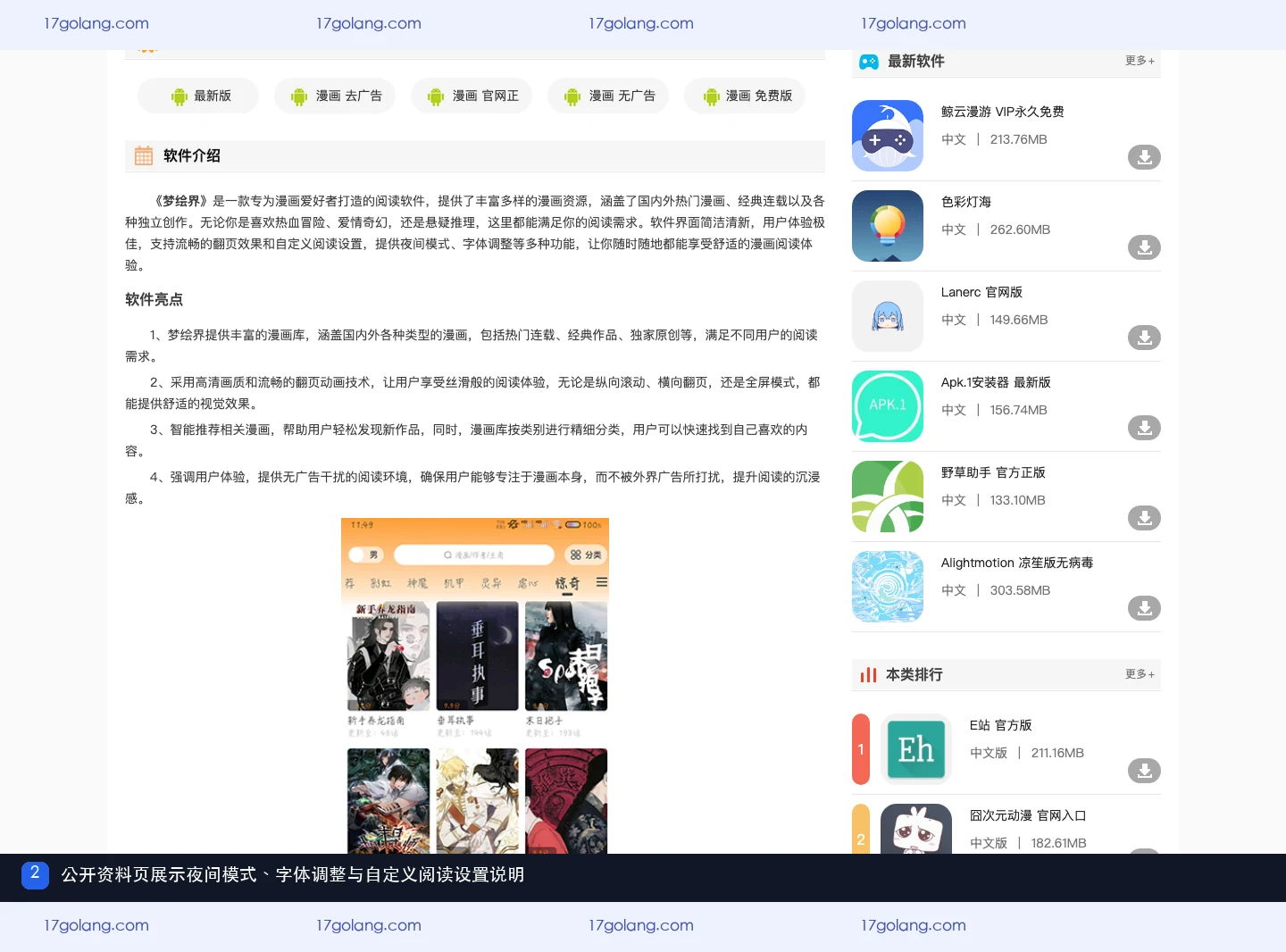The width and height of the screenshot is (1286, 952).
Task: Open the 囧次元动漫 官网入口 link
Action: 1028,815
